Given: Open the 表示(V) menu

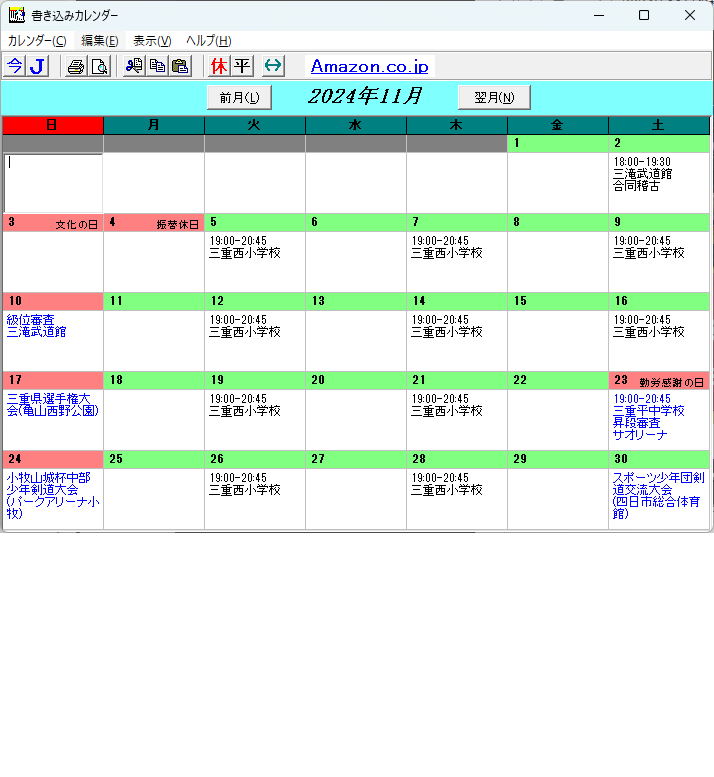Looking at the screenshot, I should 152,41.
